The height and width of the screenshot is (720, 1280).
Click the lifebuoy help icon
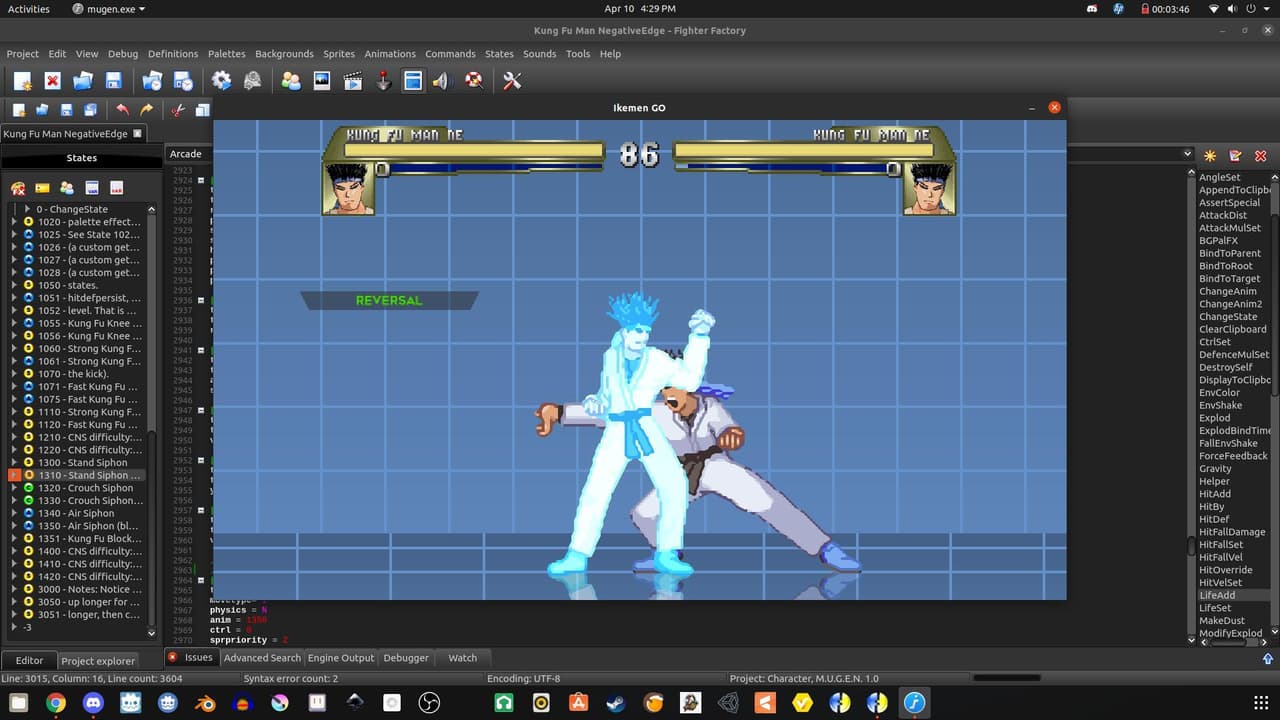(474, 81)
